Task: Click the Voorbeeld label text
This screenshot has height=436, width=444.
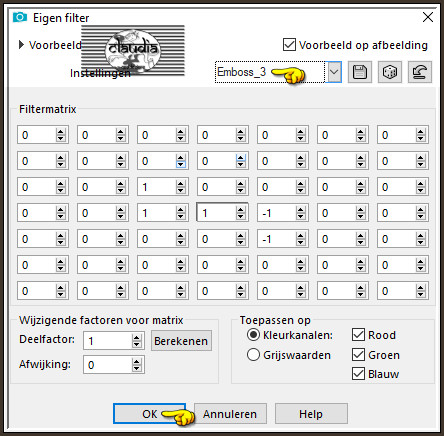Action: point(55,45)
